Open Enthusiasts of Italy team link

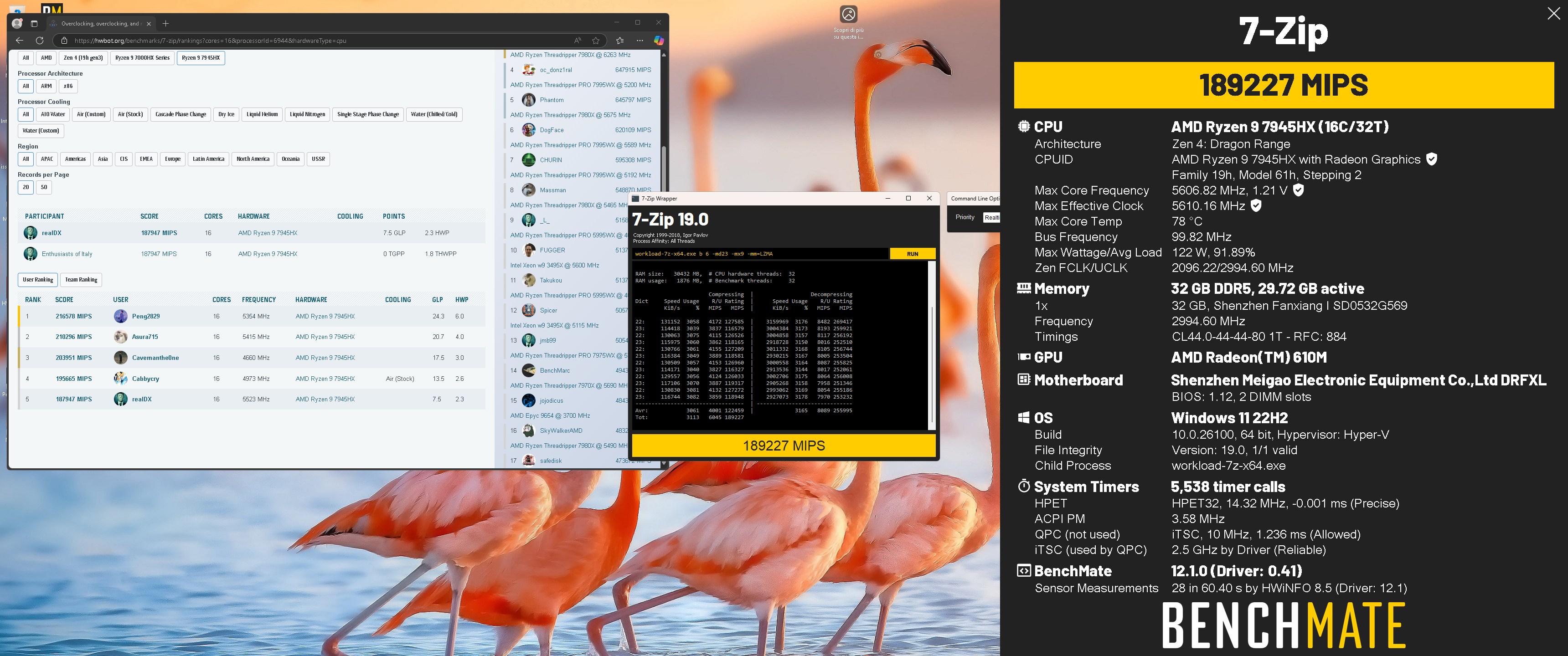pyautogui.click(x=67, y=254)
